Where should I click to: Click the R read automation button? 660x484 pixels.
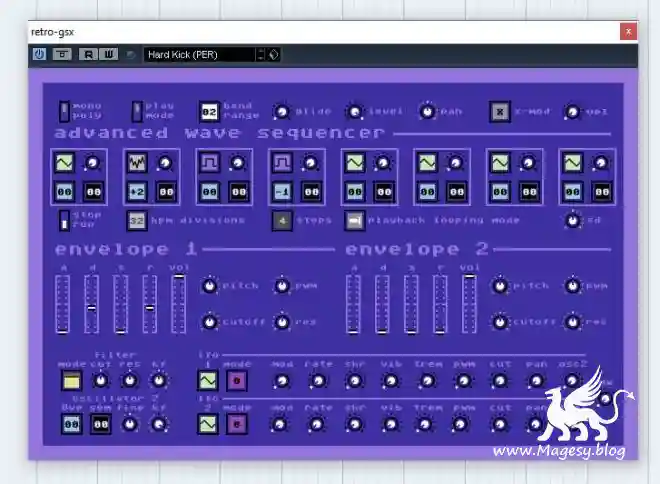[x=88, y=54]
